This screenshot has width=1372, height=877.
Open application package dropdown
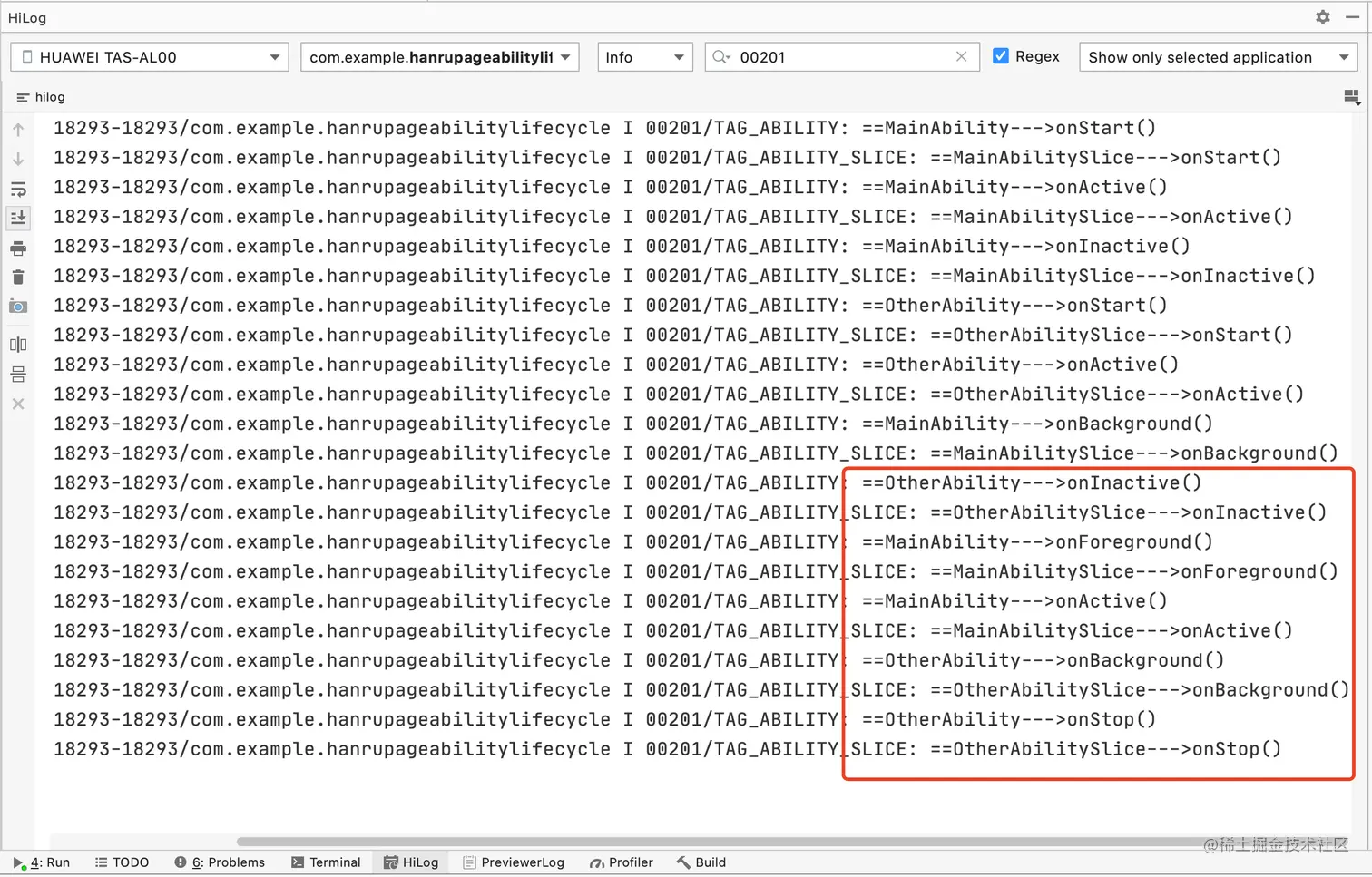[440, 57]
